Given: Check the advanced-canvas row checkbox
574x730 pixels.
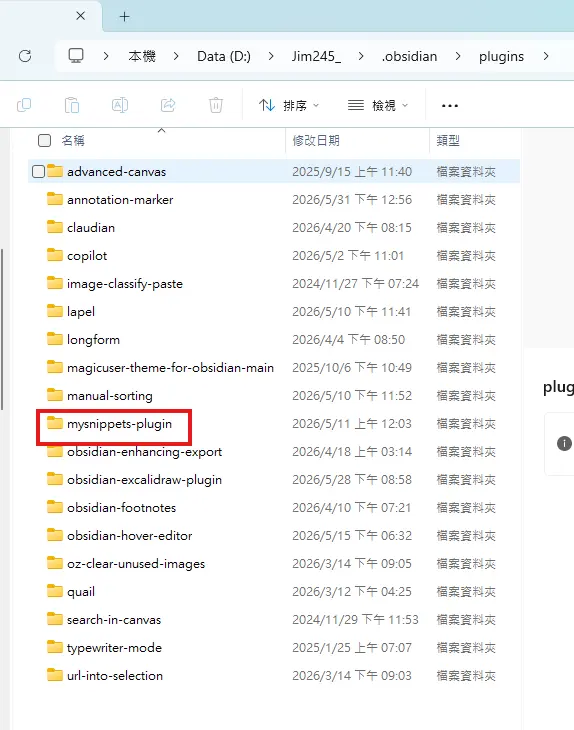Looking at the screenshot, I should pyautogui.click(x=38, y=171).
